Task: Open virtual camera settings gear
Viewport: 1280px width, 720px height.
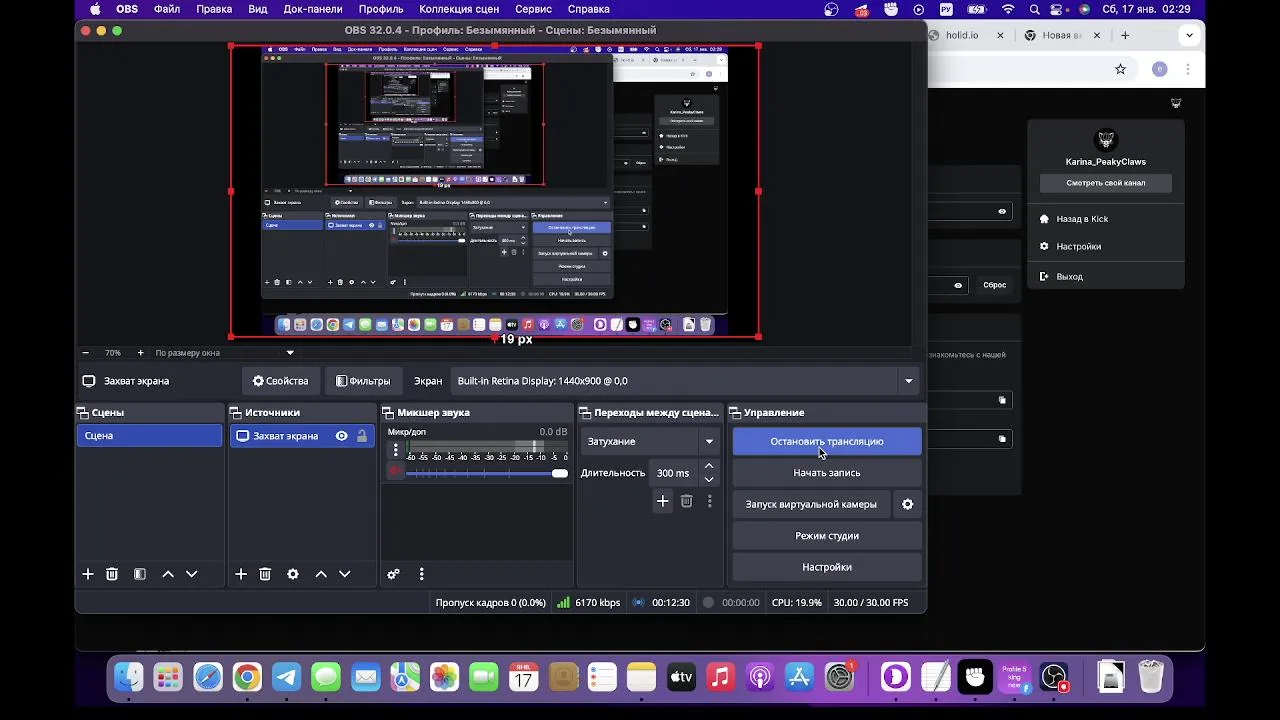Action: (x=908, y=504)
